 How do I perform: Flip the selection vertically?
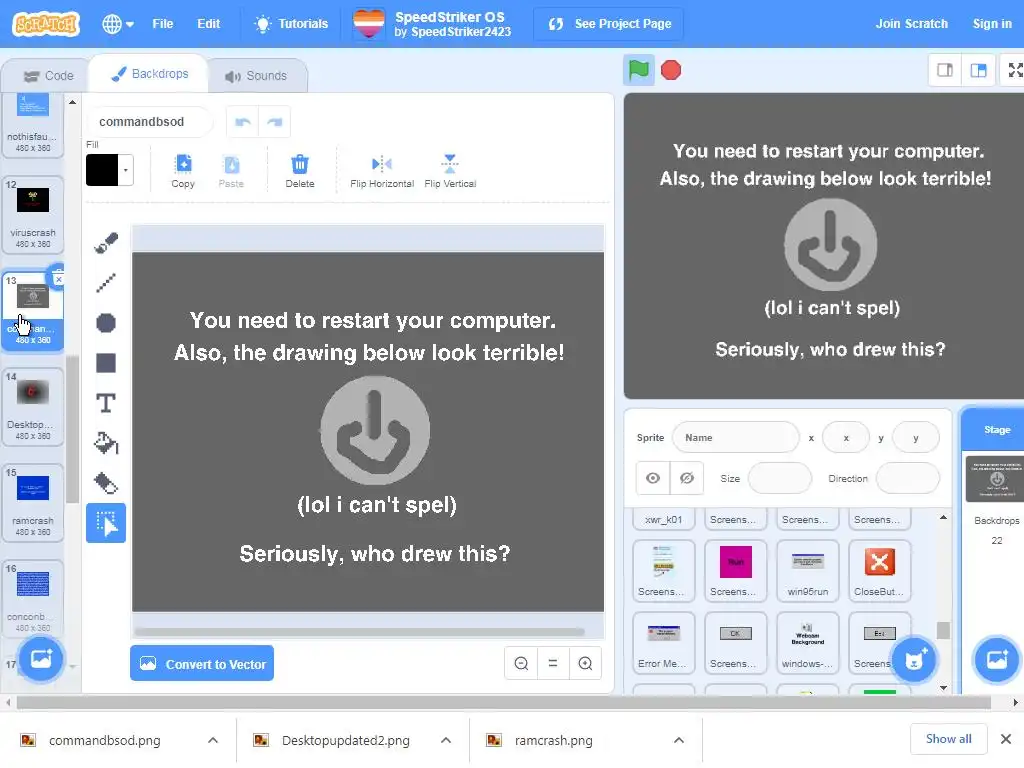450,171
